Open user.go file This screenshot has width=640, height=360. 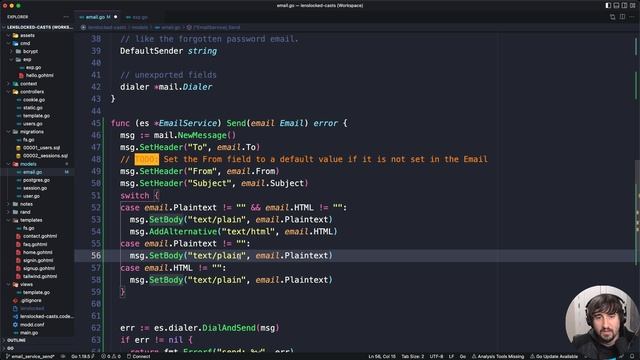31,196
